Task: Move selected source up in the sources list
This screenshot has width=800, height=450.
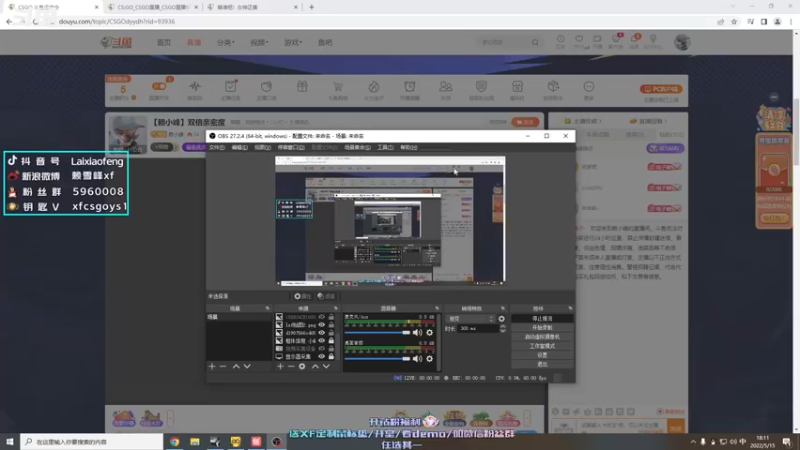Action: pyautogui.click(x=315, y=366)
